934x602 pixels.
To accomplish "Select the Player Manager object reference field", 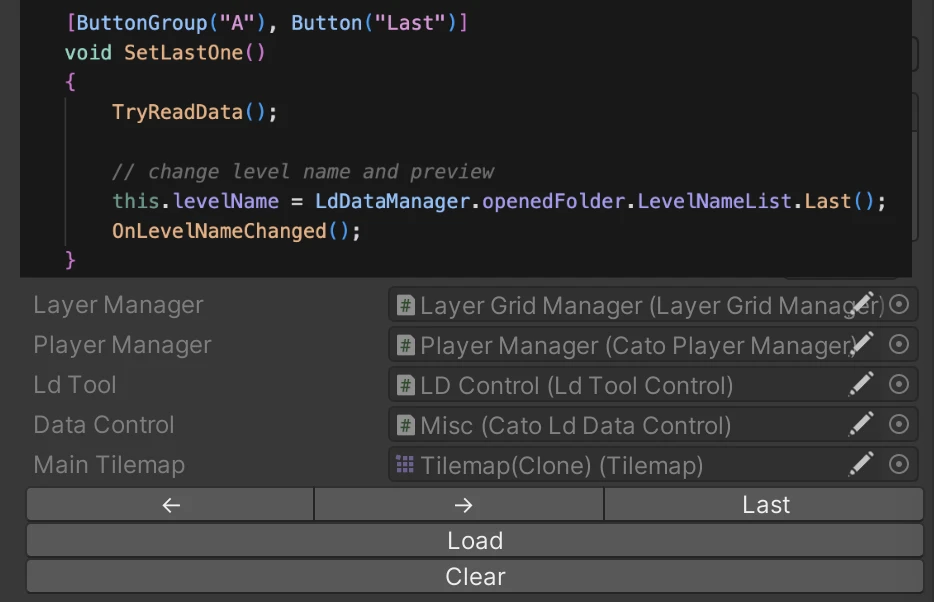I will 620,345.
